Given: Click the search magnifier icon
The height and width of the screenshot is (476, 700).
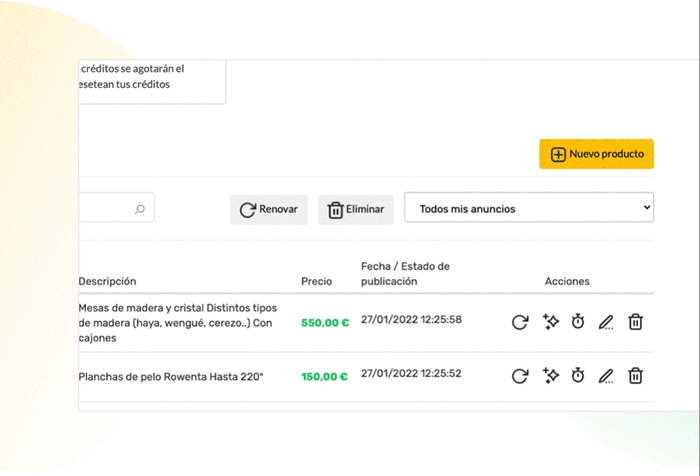Looking at the screenshot, I should point(140,209).
